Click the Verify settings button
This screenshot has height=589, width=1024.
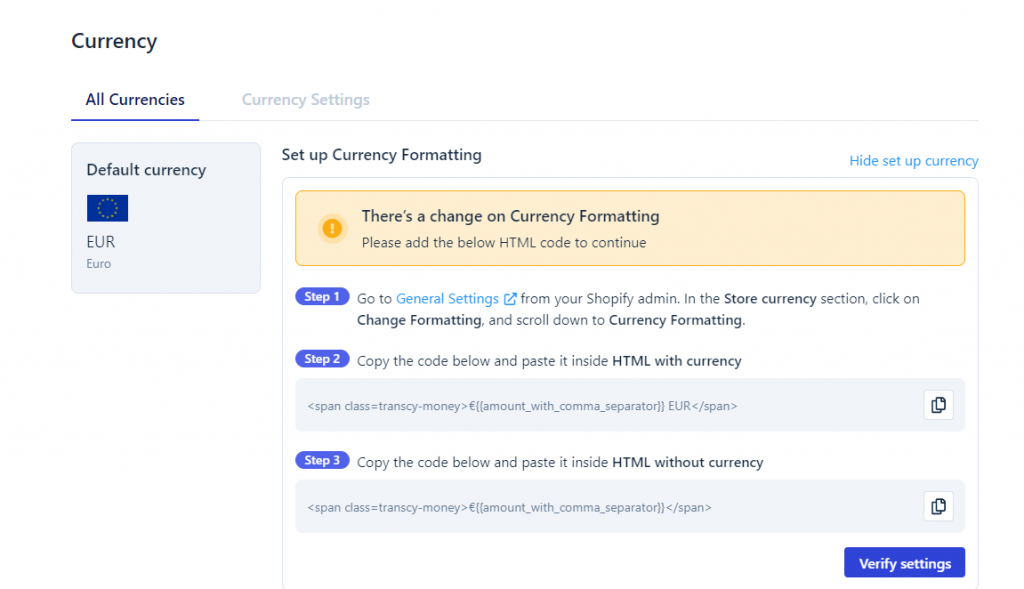pos(904,562)
